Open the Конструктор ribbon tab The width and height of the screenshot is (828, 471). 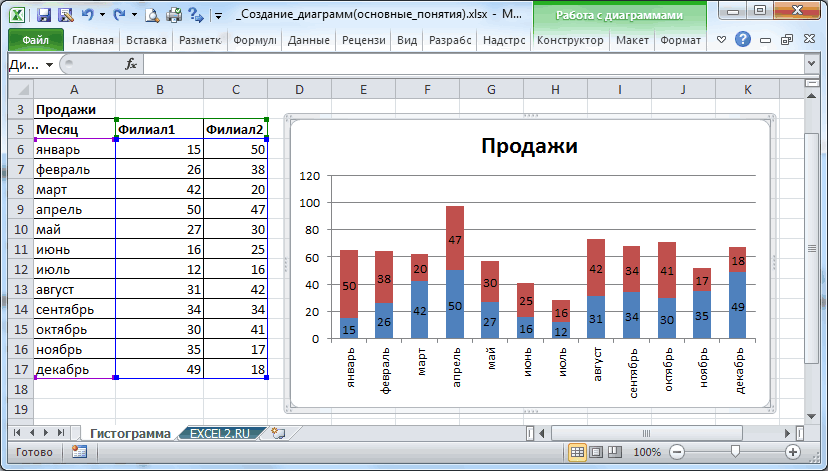[x=570, y=41]
